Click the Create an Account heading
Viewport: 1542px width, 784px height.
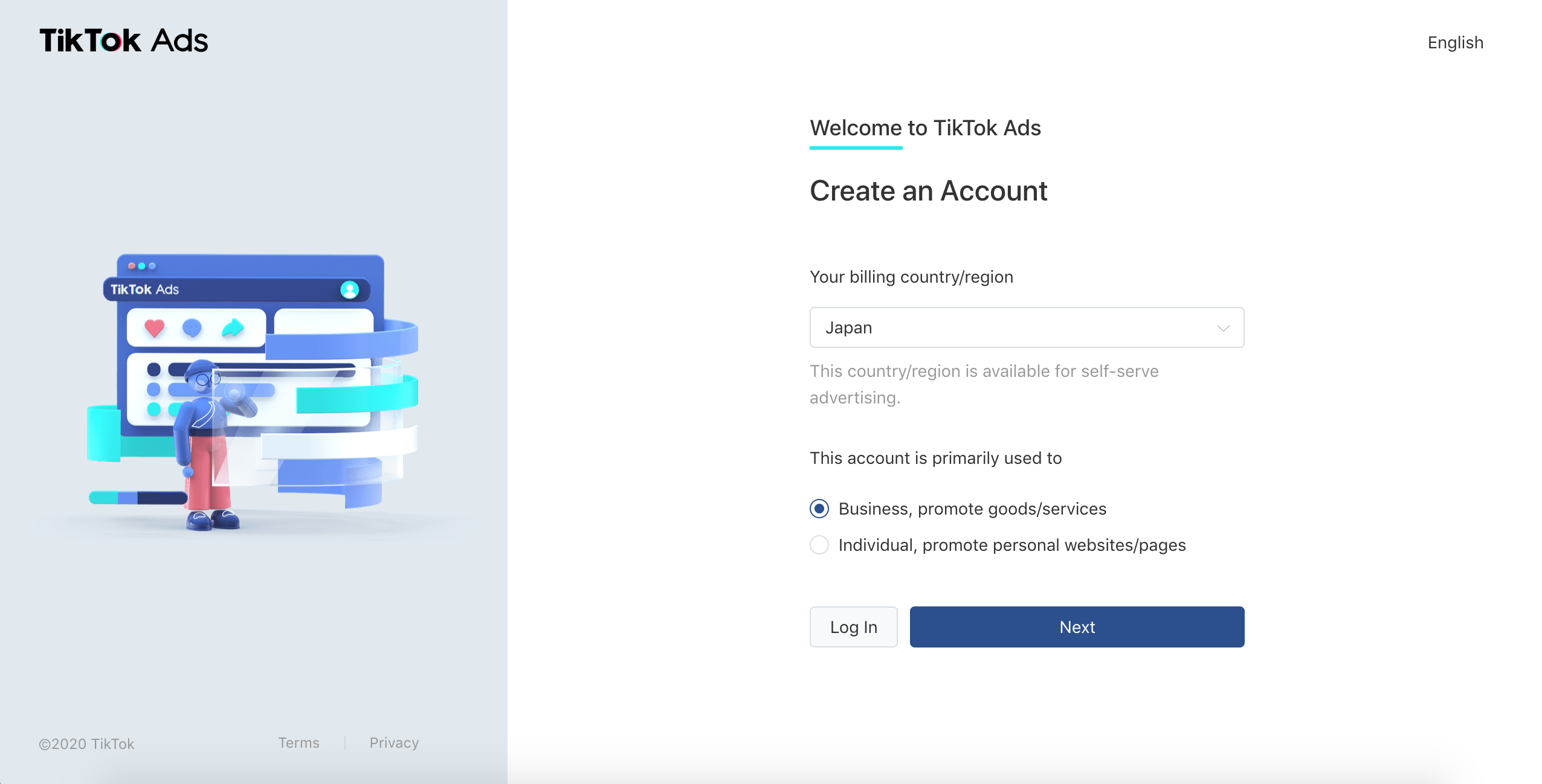click(x=928, y=191)
